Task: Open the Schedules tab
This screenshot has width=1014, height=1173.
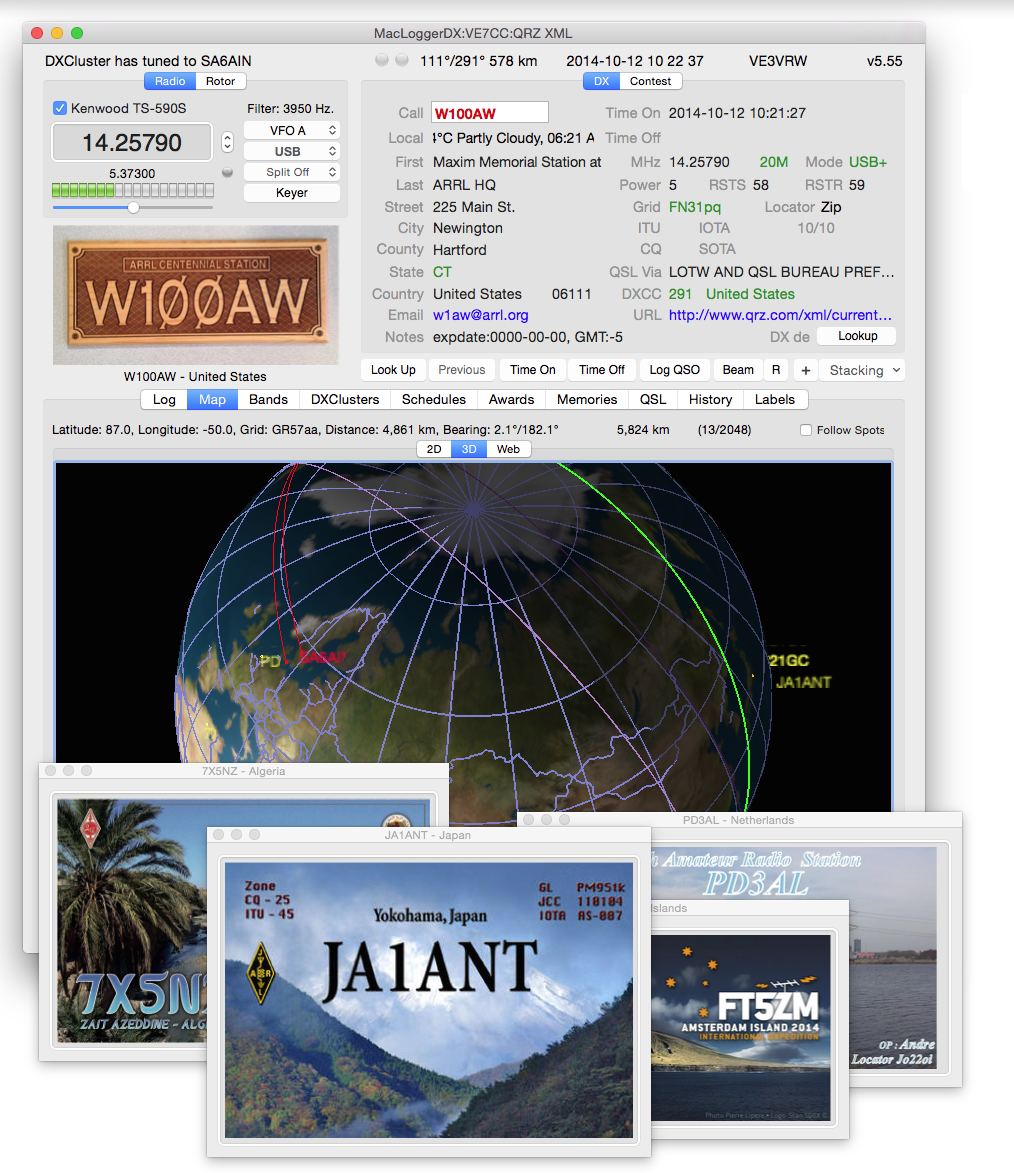Action: click(434, 399)
